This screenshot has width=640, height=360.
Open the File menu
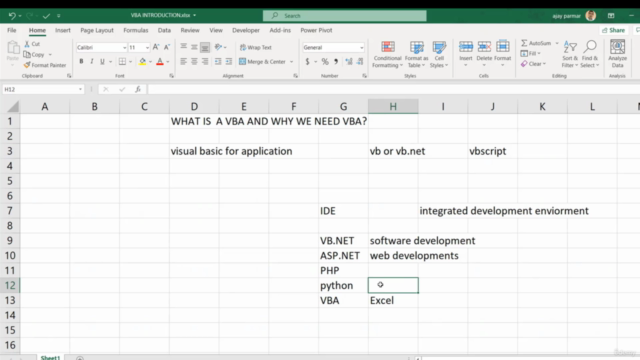pos(12,30)
